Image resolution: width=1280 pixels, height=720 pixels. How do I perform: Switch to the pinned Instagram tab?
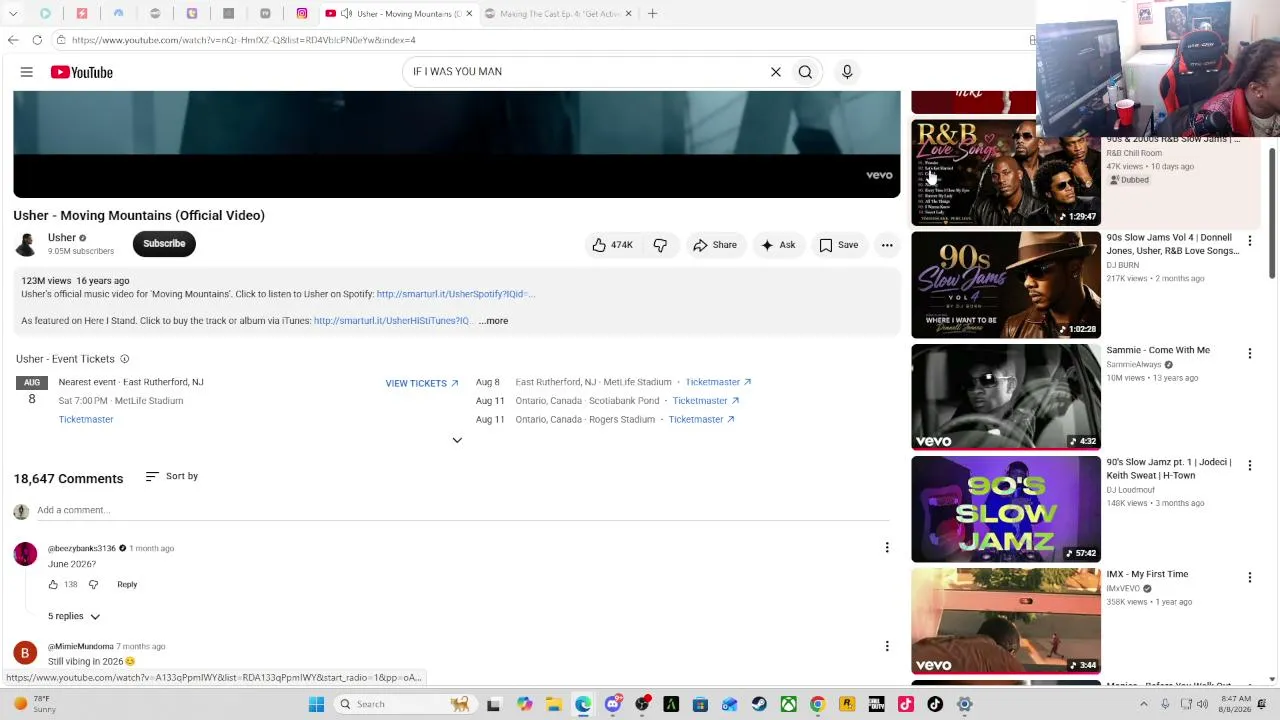pyautogui.click(x=302, y=14)
